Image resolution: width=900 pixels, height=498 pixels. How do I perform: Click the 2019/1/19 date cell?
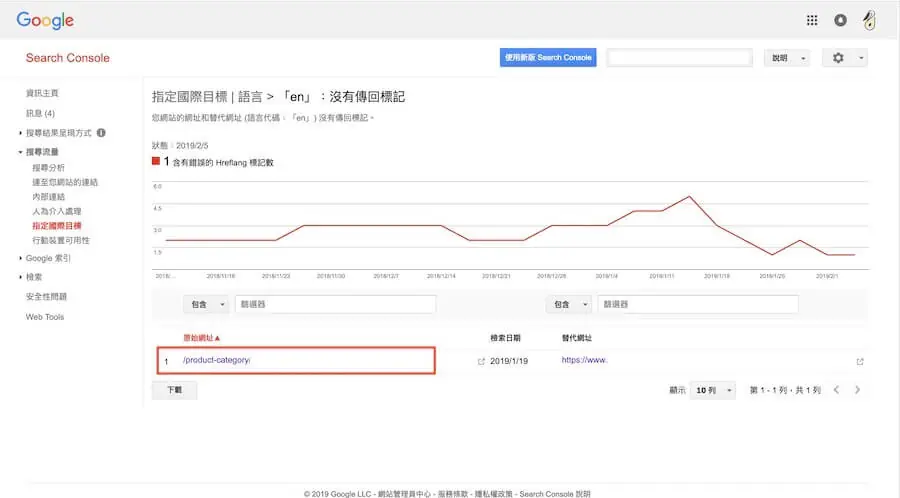[x=509, y=361]
